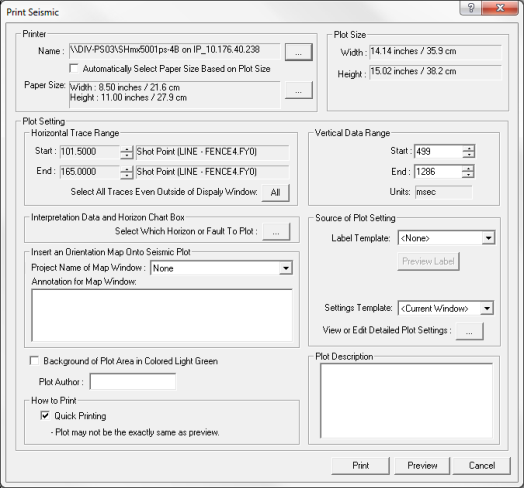Open printer name browse button
The width and height of the screenshot is (524, 488).
[298, 52]
